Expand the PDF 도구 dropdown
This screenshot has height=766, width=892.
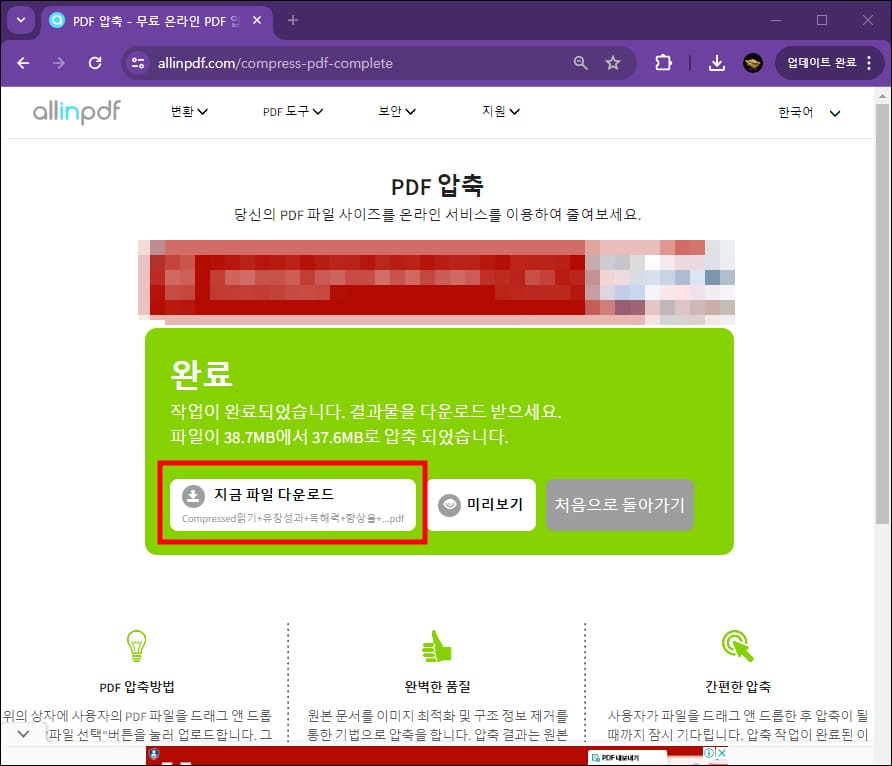pos(290,112)
